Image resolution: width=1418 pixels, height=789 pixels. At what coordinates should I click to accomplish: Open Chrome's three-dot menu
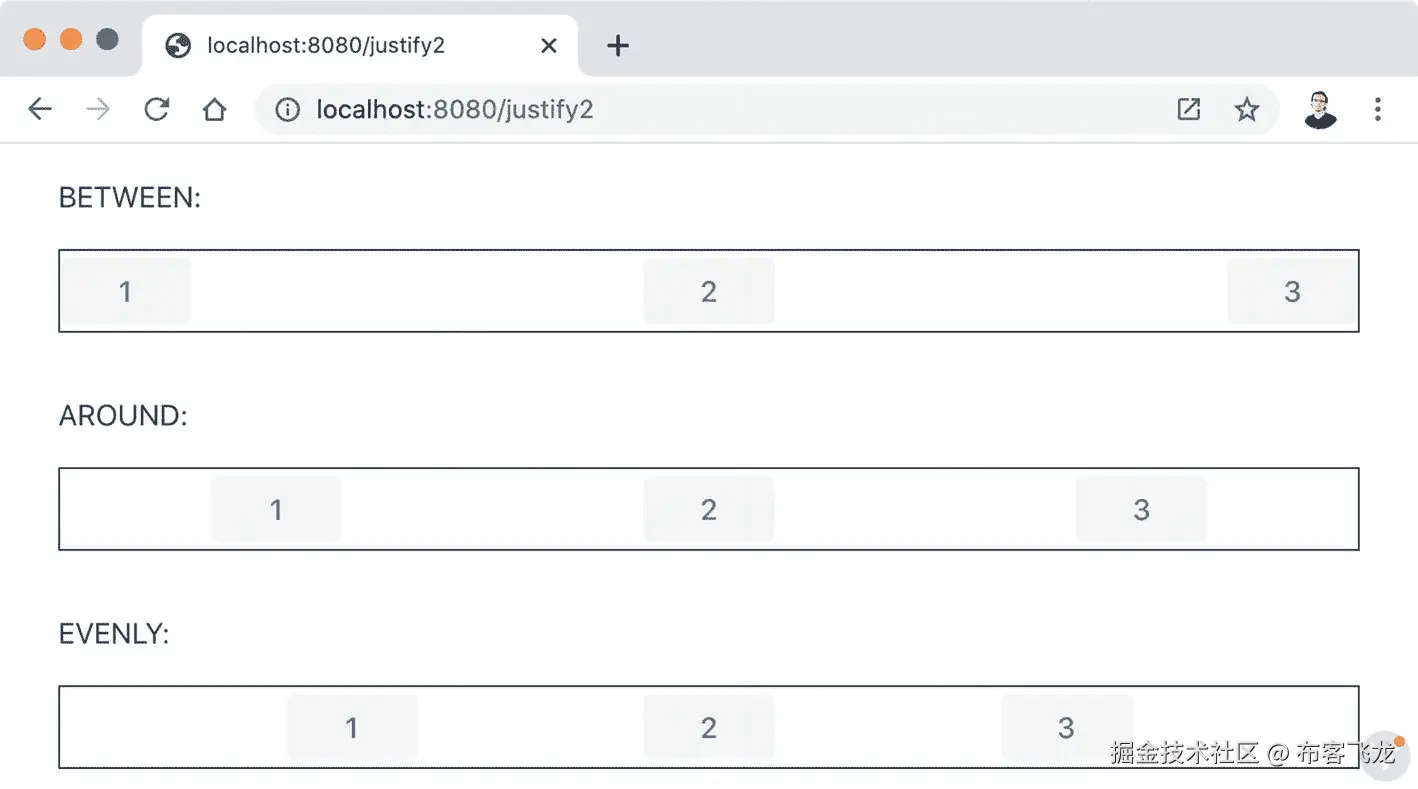click(1377, 109)
